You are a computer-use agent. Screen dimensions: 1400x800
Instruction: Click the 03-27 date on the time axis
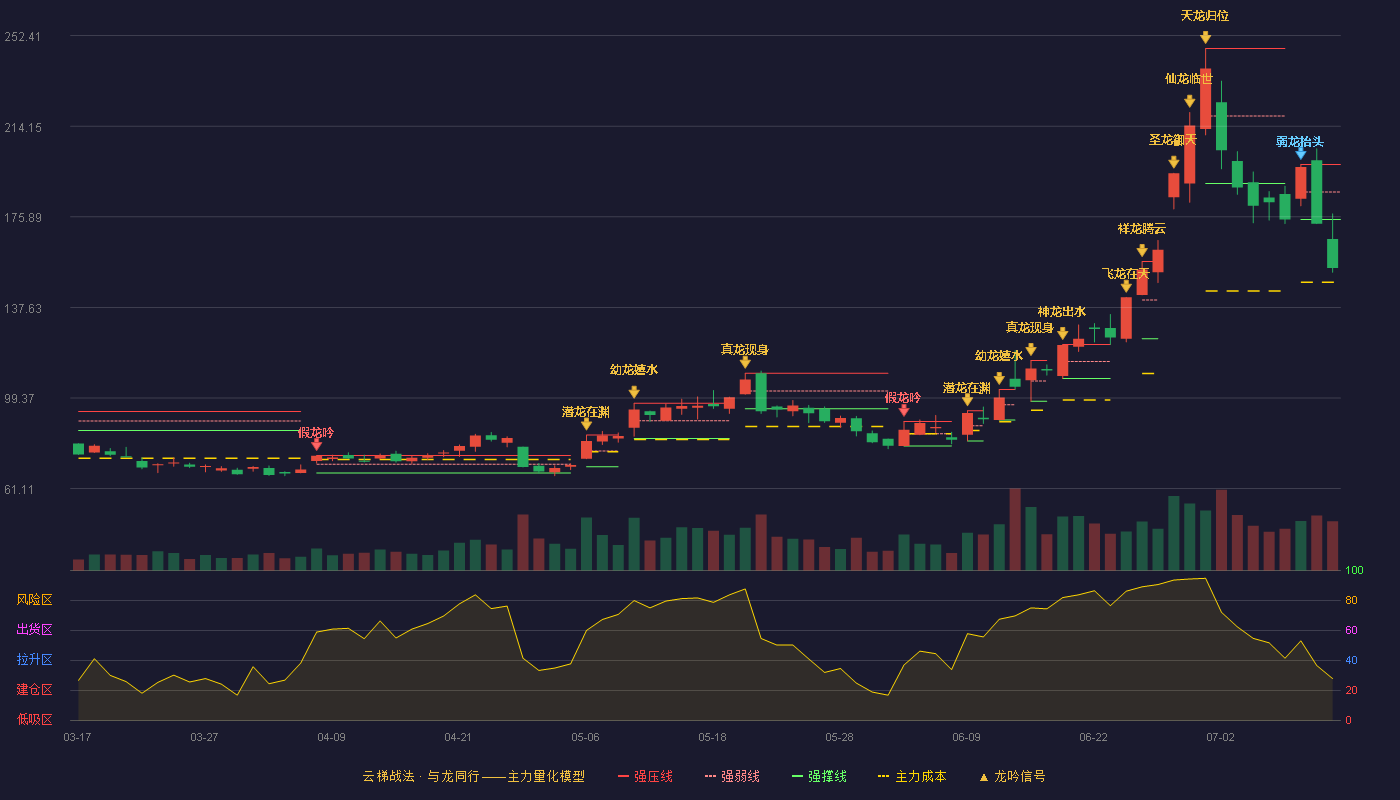pyautogui.click(x=204, y=737)
